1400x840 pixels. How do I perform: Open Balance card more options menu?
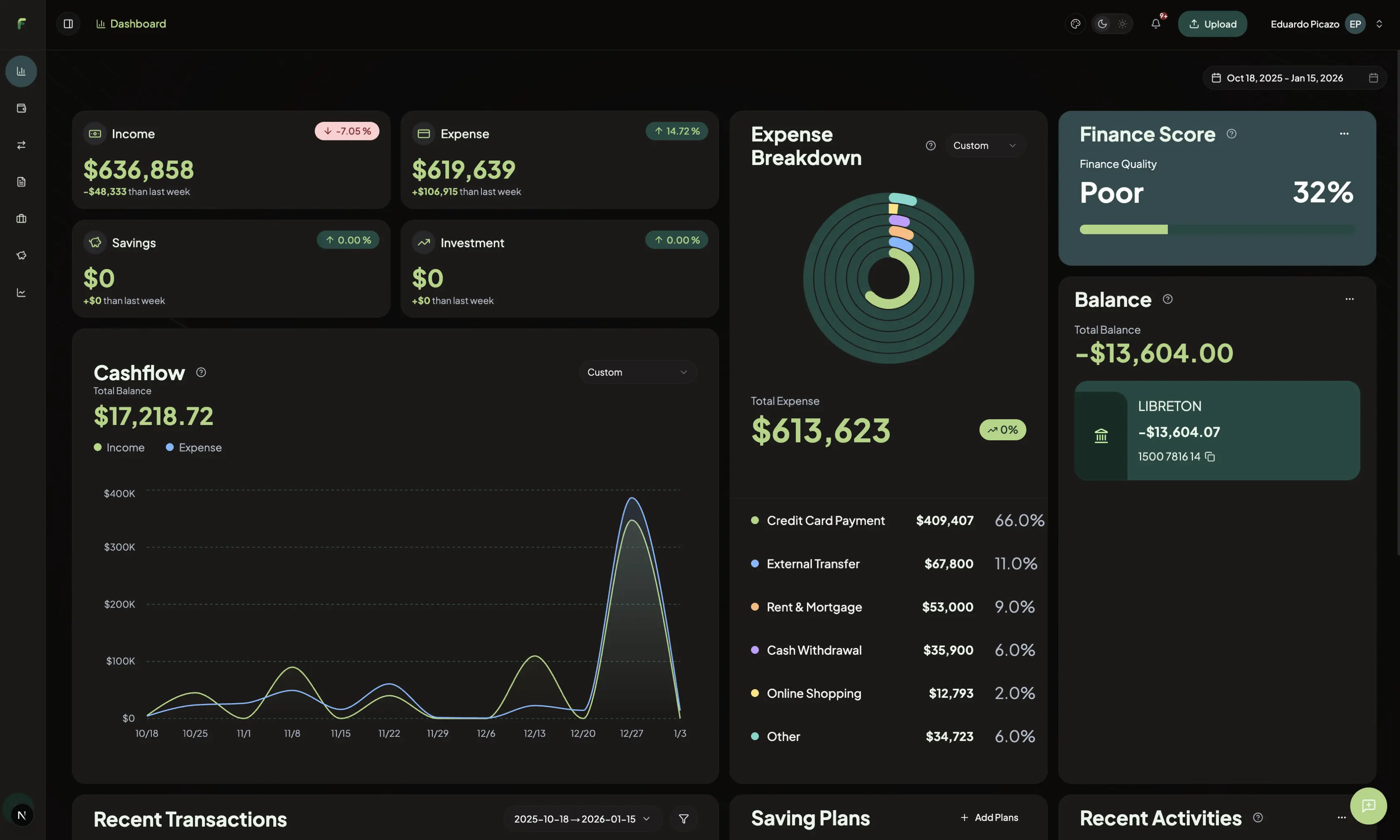[x=1350, y=299]
